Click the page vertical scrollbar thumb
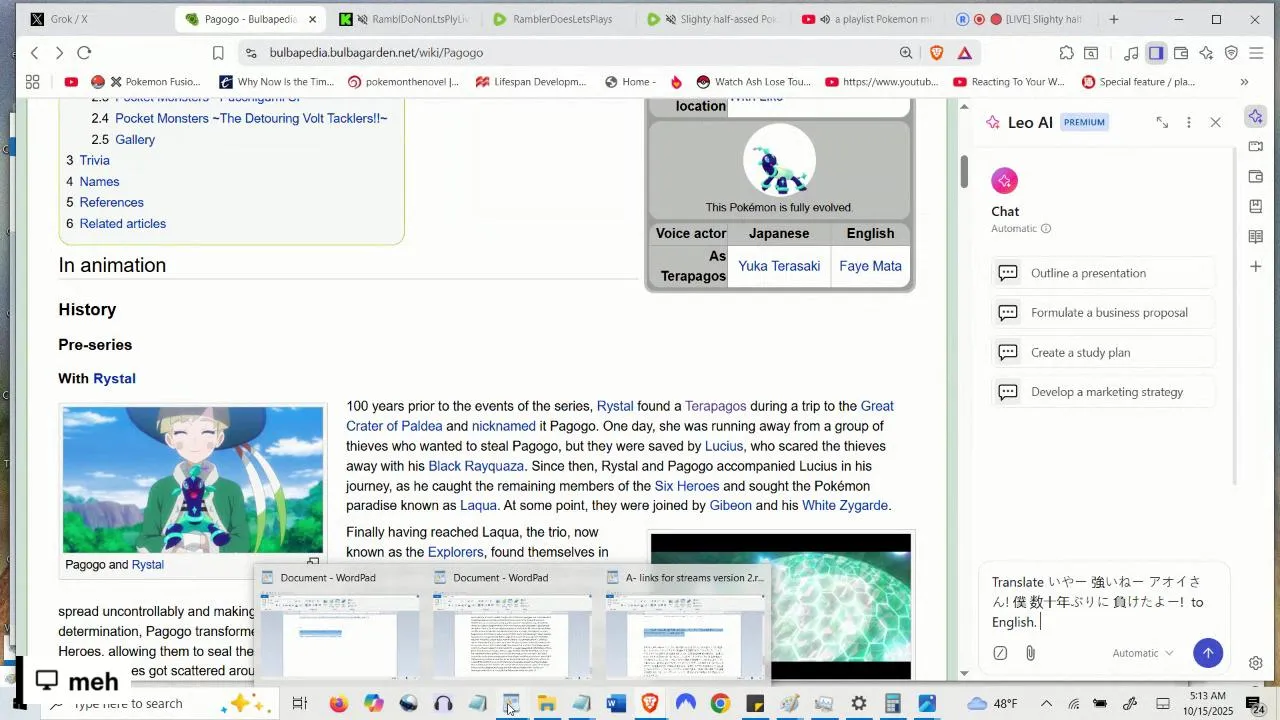Image resolution: width=1280 pixels, height=720 pixels. (964, 172)
